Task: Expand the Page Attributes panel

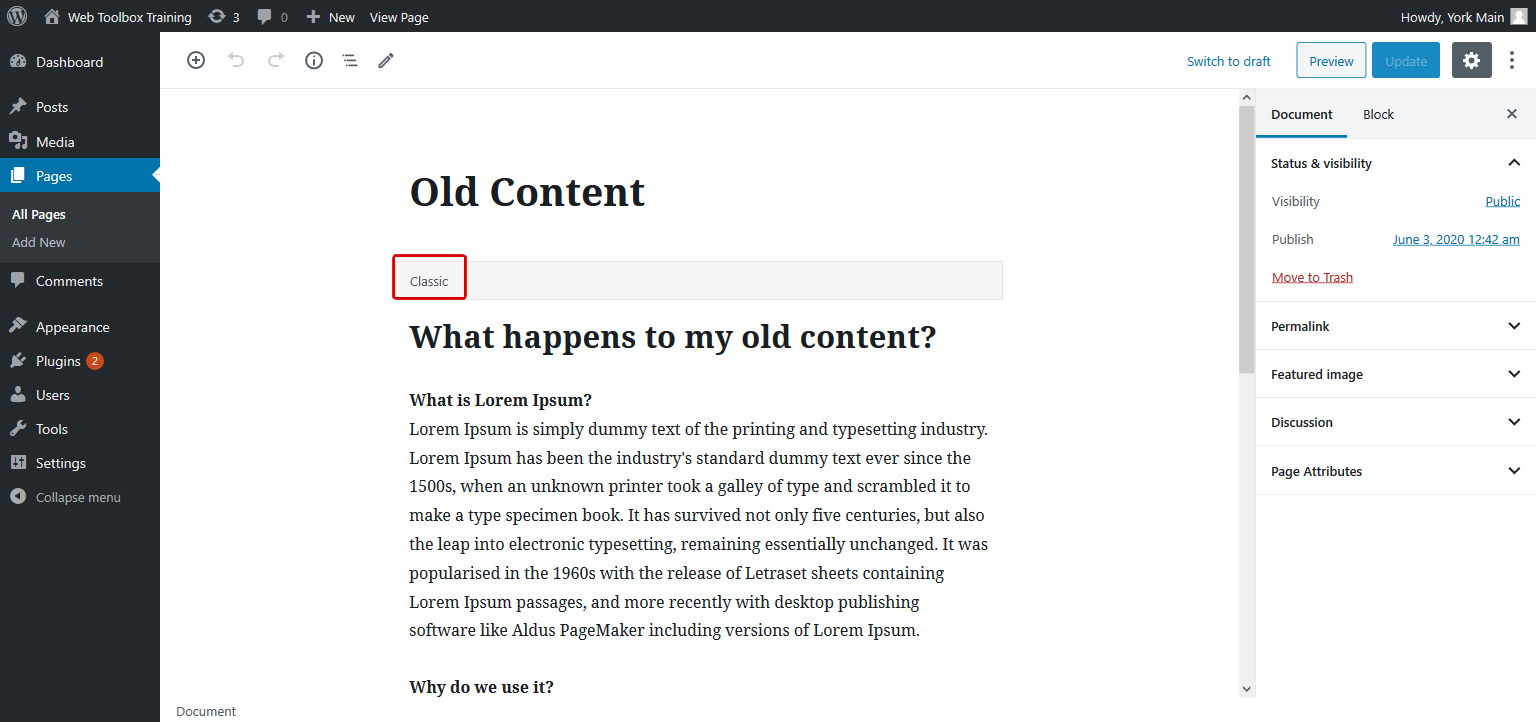Action: point(1396,471)
